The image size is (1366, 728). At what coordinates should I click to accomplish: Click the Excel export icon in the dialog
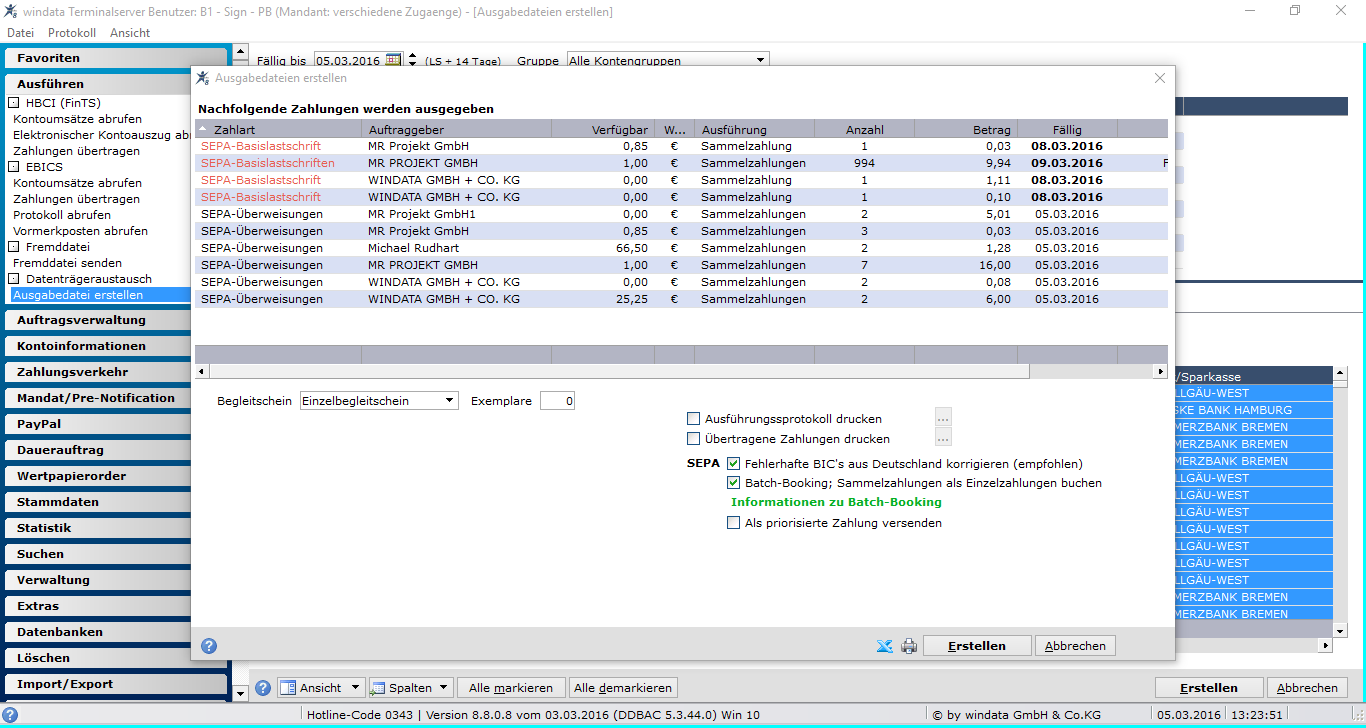click(x=884, y=646)
